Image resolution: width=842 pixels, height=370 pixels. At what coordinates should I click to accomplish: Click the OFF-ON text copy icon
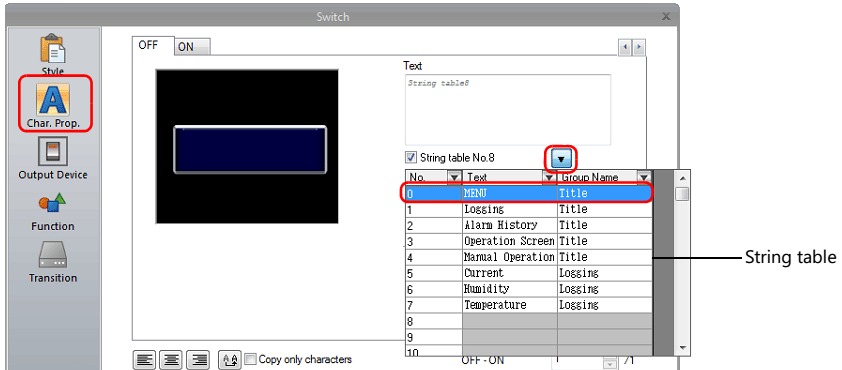229,360
